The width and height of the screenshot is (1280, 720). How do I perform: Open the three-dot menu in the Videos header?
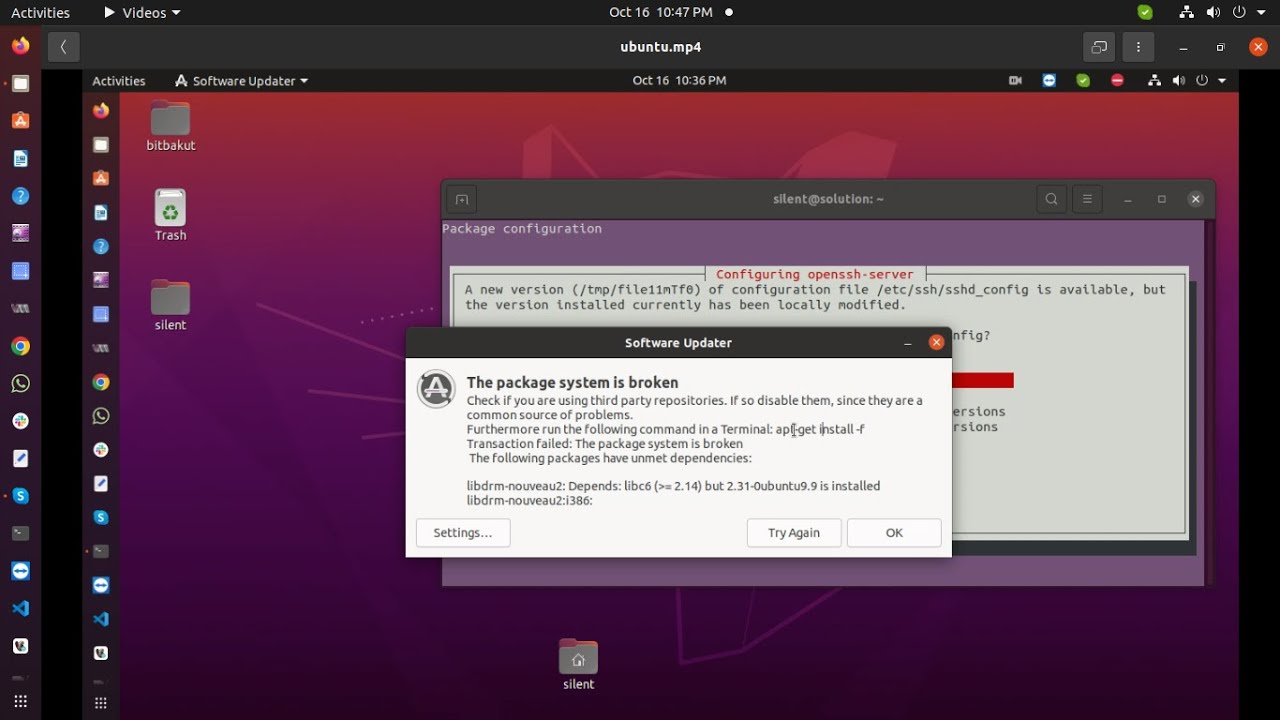[x=1138, y=47]
